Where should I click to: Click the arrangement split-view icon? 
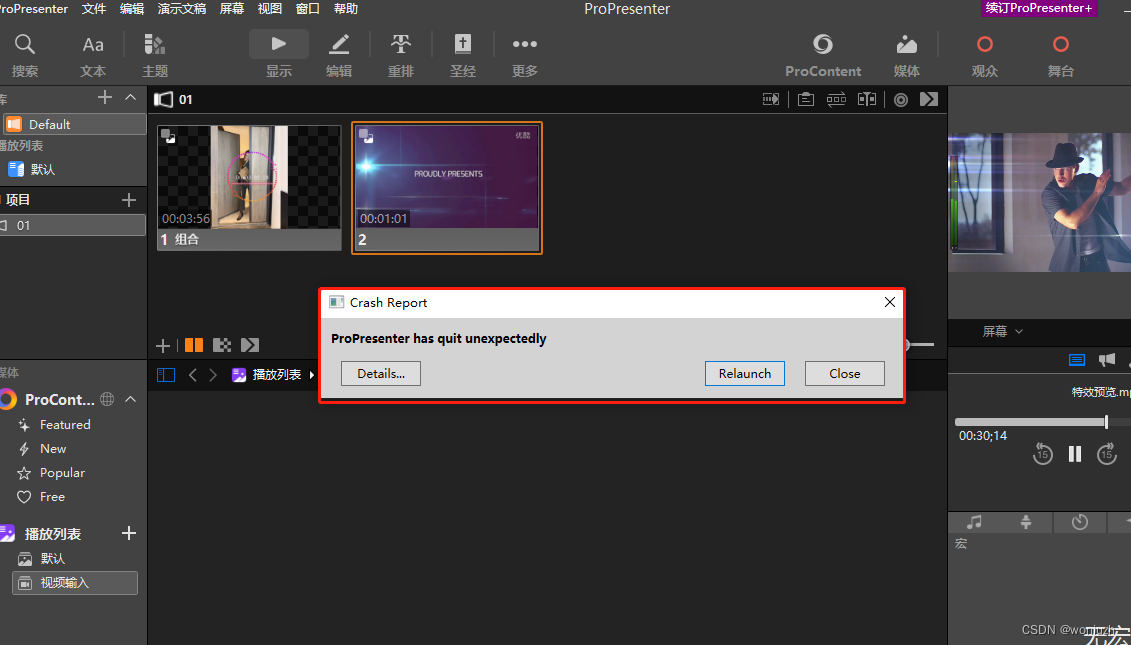click(x=867, y=100)
